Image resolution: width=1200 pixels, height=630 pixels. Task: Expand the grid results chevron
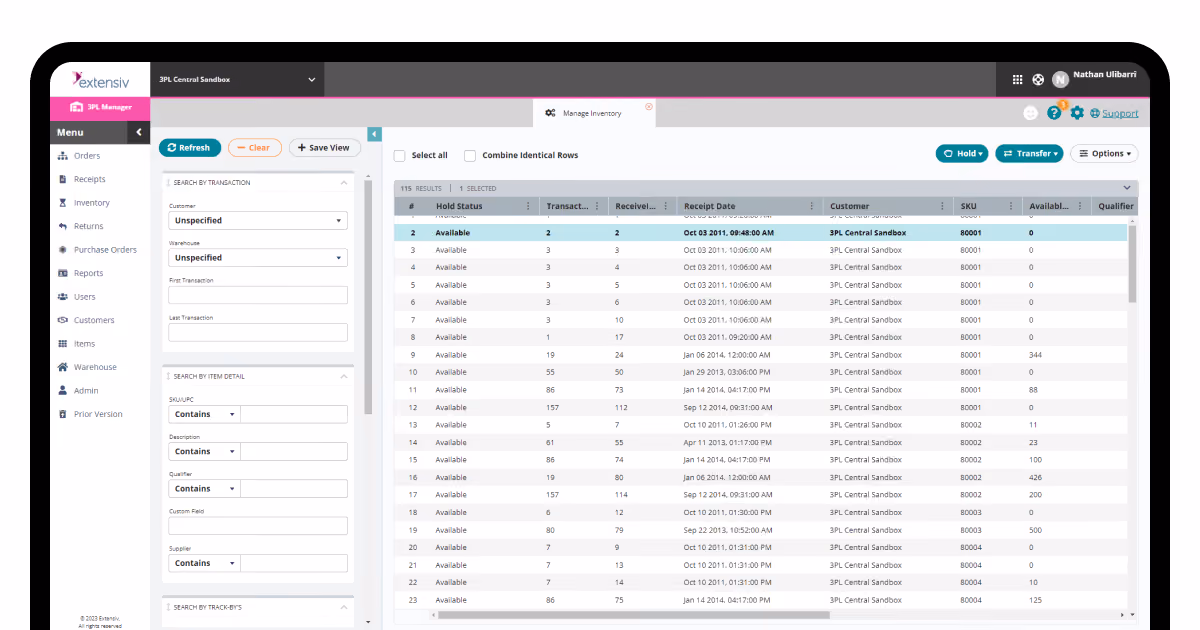(x=1127, y=188)
